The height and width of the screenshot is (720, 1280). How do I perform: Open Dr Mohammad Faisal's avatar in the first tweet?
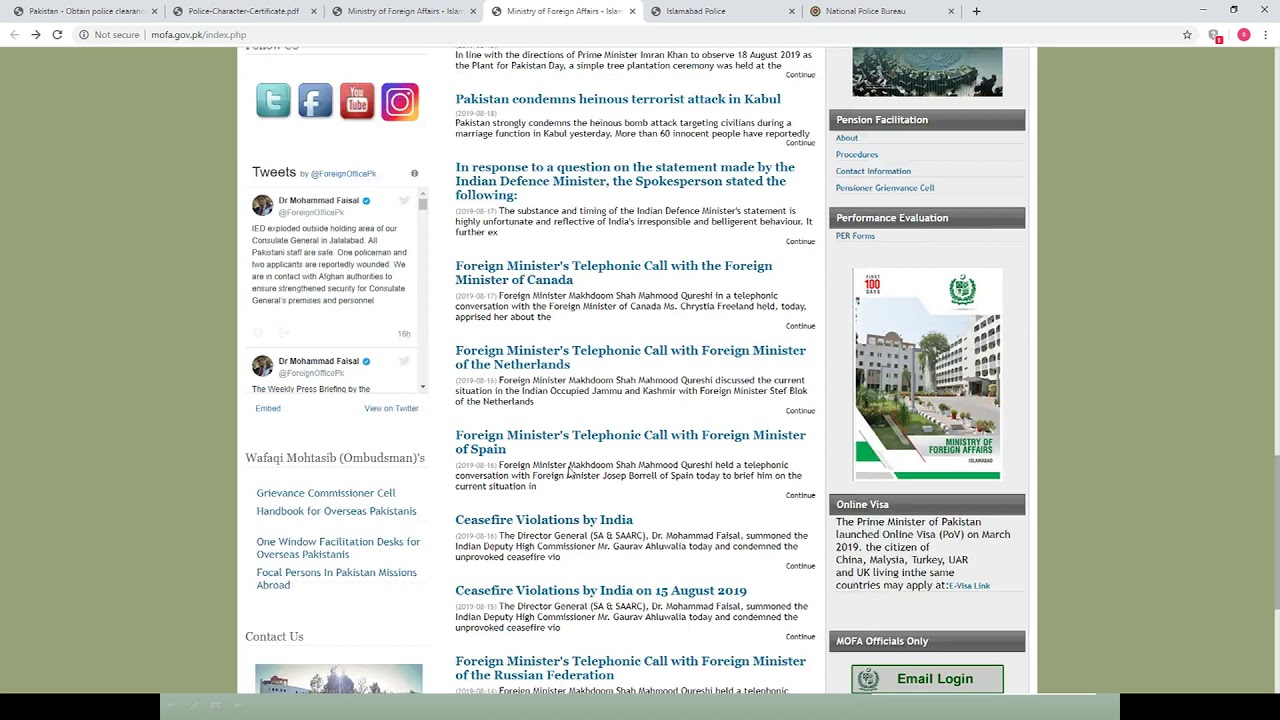pos(262,205)
